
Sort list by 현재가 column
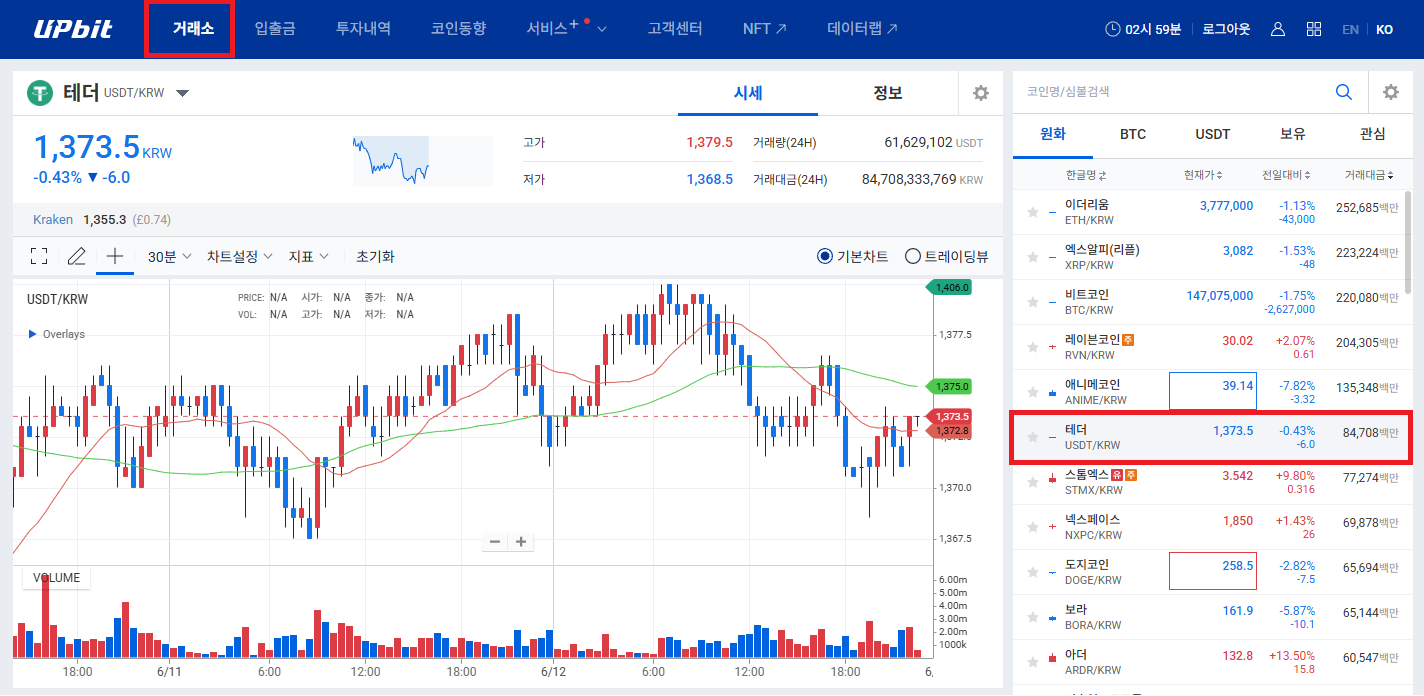coord(1203,175)
